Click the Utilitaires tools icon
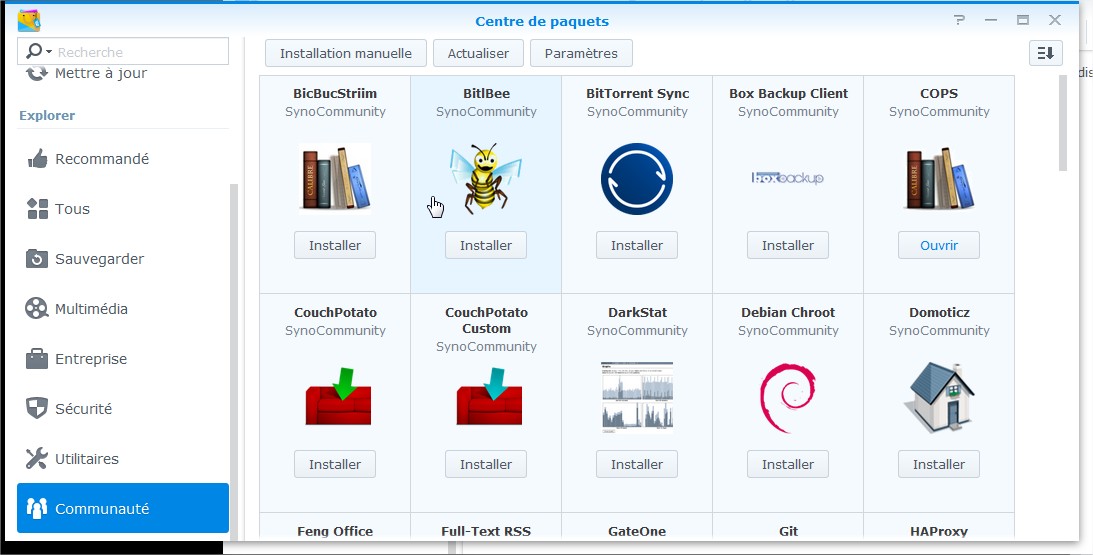The height and width of the screenshot is (555, 1093). [x=37, y=459]
